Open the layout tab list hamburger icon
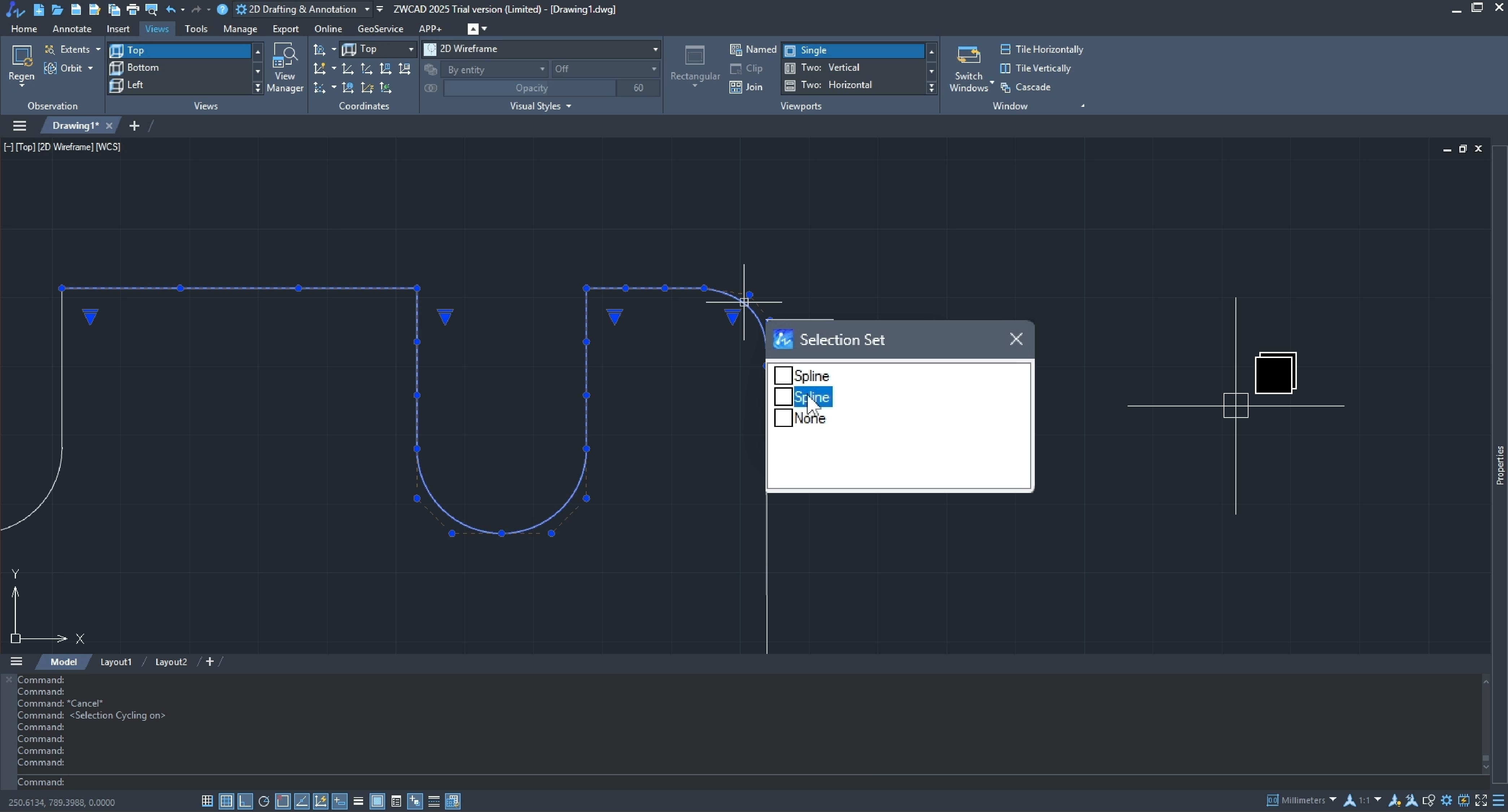Image resolution: width=1508 pixels, height=812 pixels. coord(16,662)
